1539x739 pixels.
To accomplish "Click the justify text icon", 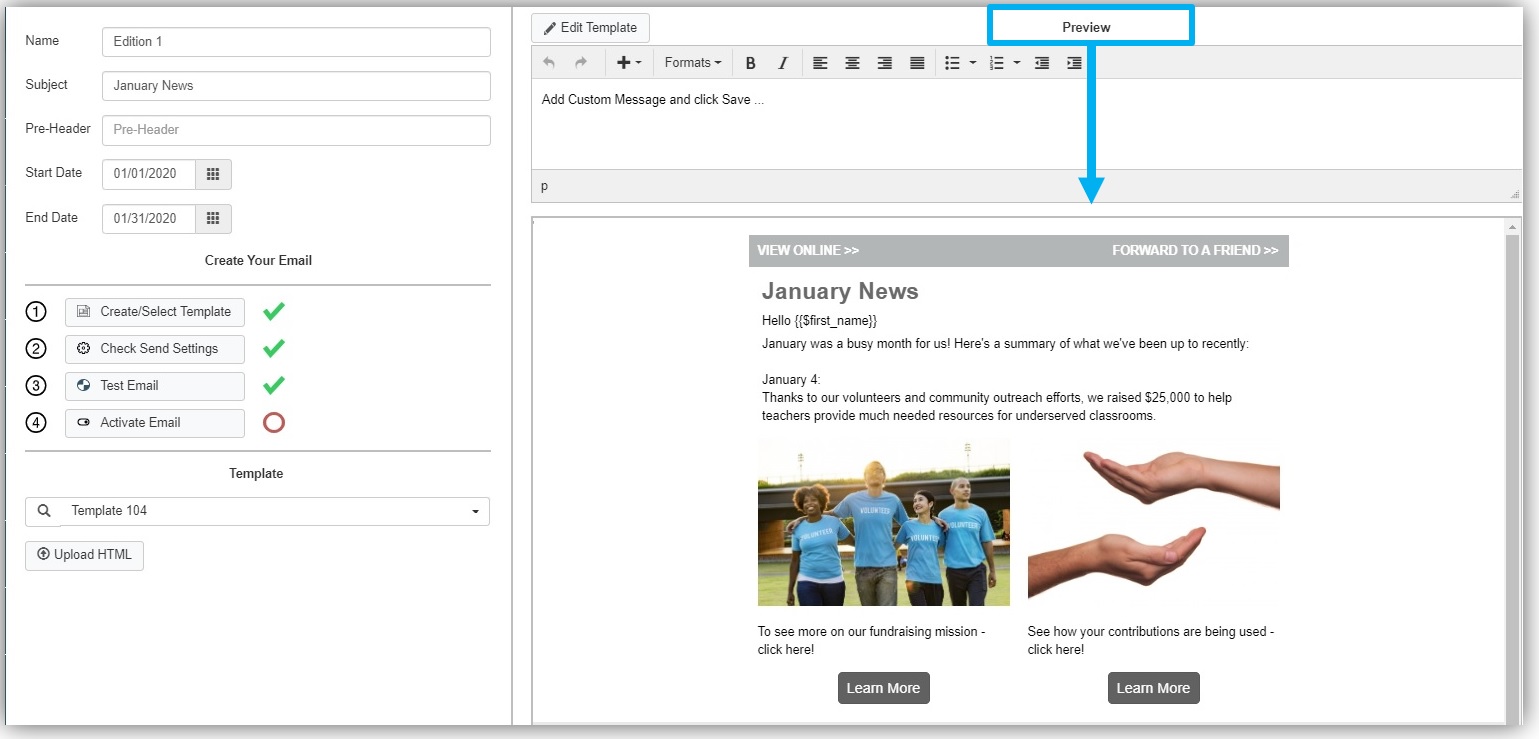I will click(x=917, y=63).
